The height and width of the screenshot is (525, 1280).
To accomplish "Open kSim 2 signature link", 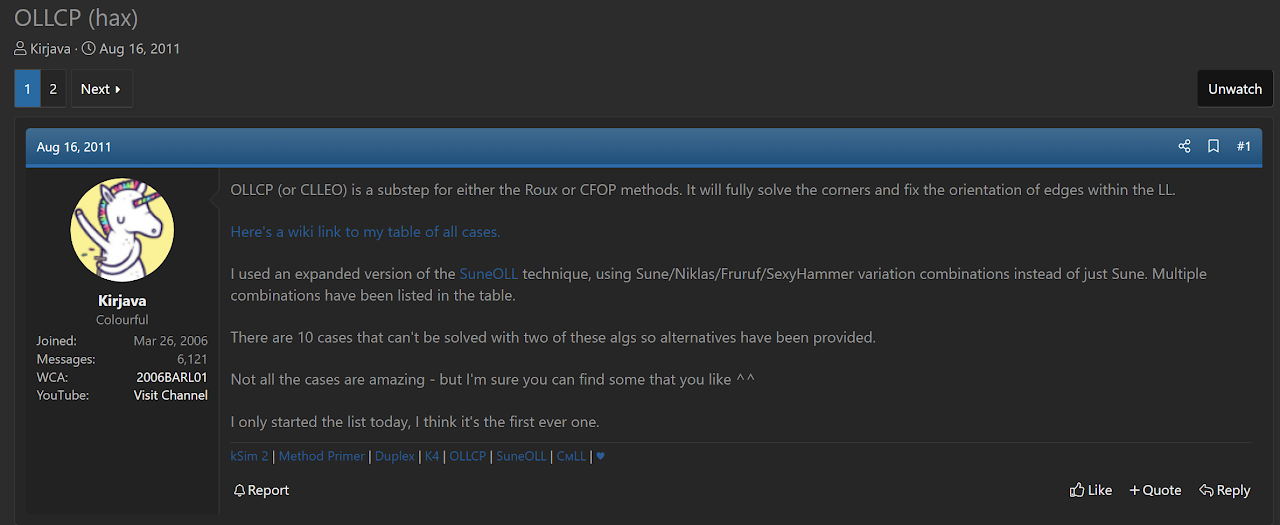I will (250, 456).
